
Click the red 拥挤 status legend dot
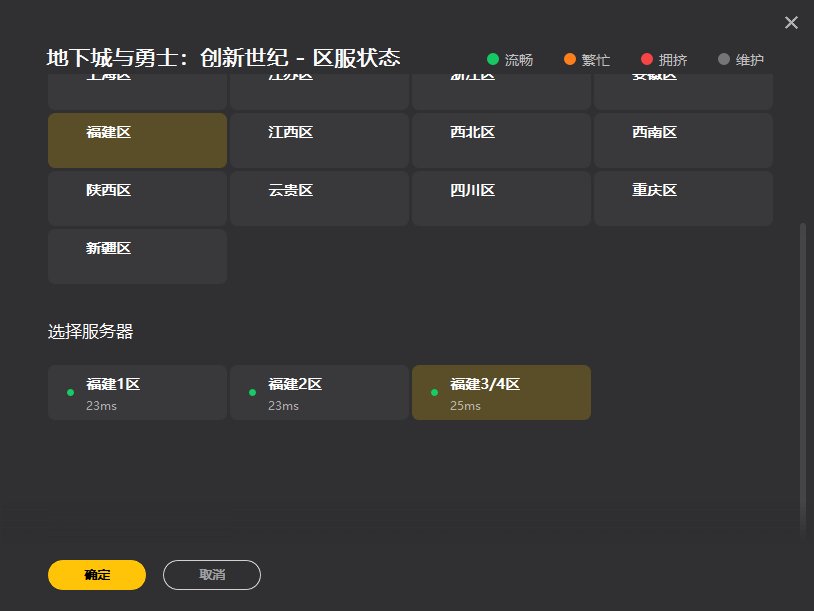pyautogui.click(x=646, y=59)
